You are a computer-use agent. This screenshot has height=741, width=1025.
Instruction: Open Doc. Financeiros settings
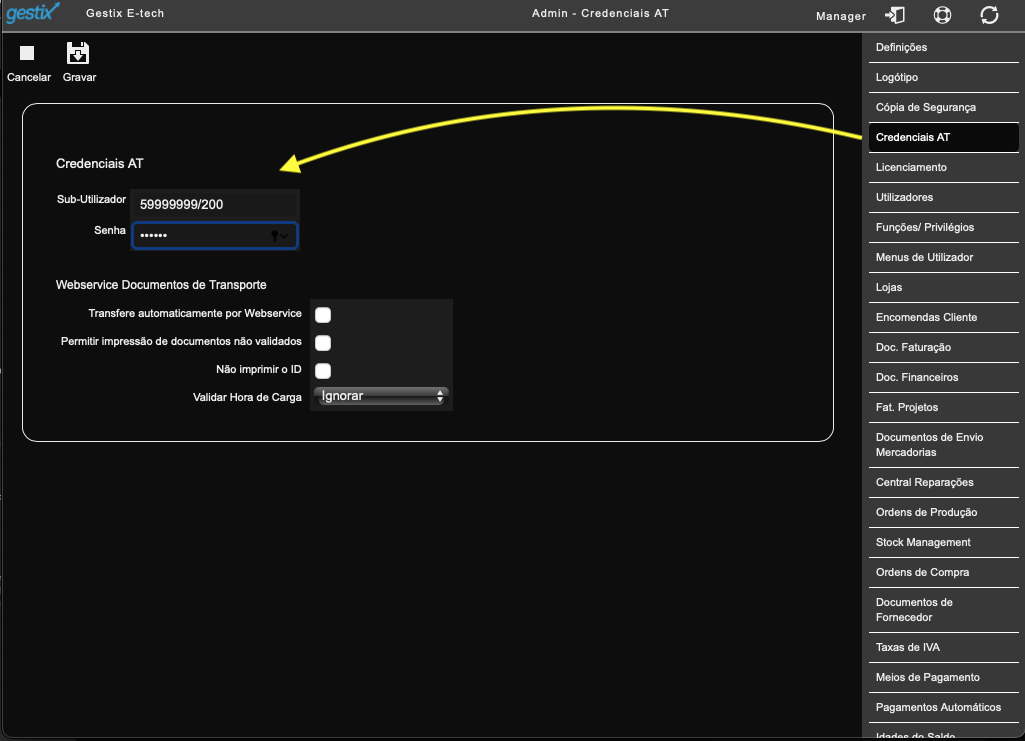point(943,378)
